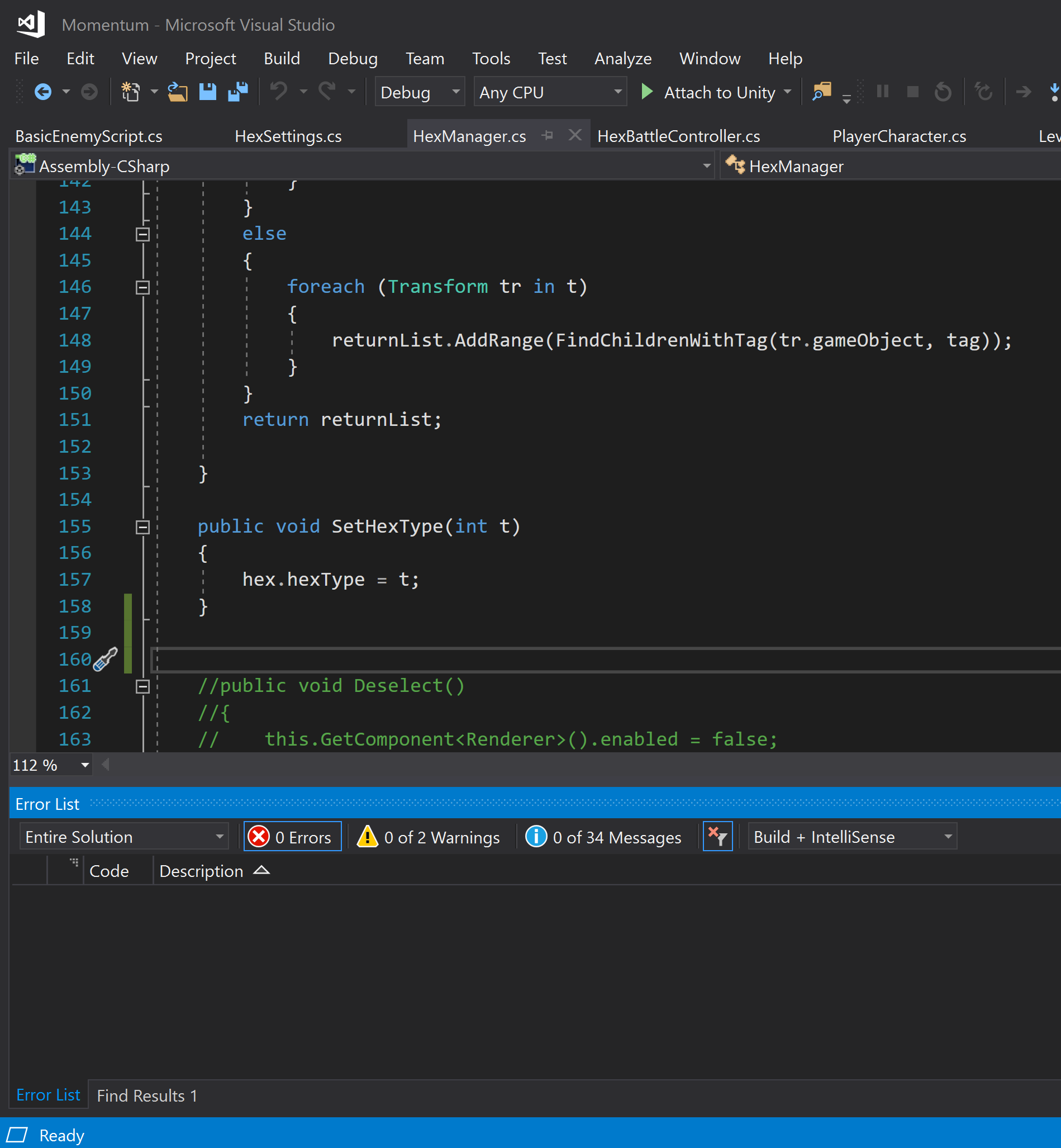
Task: Open the 112 % zoom dropdown
Action: [85, 765]
